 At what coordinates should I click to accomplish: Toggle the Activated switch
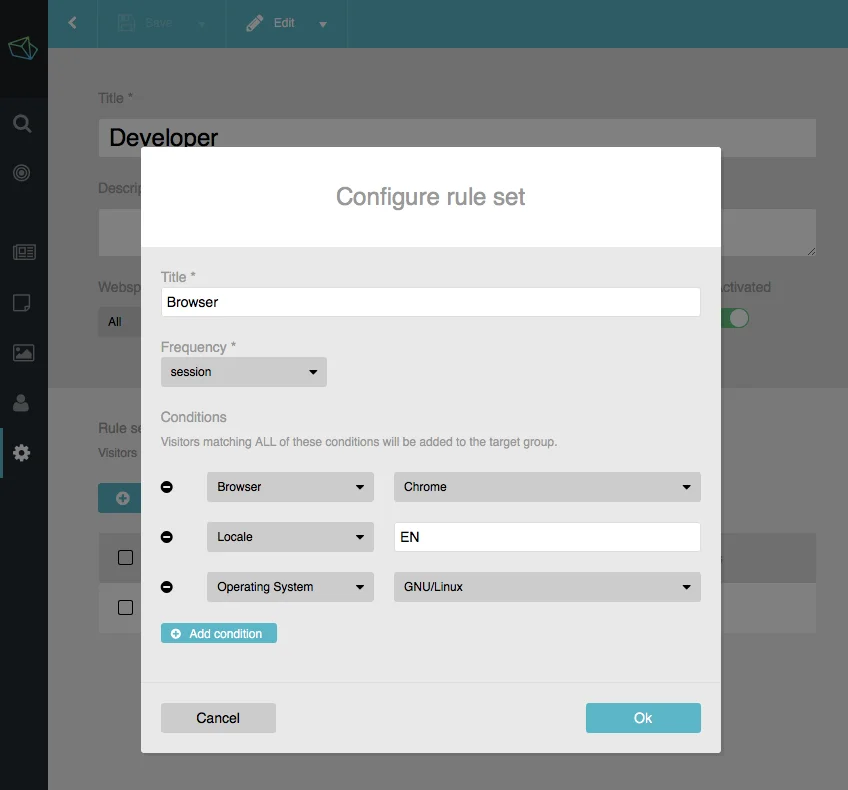[737, 318]
